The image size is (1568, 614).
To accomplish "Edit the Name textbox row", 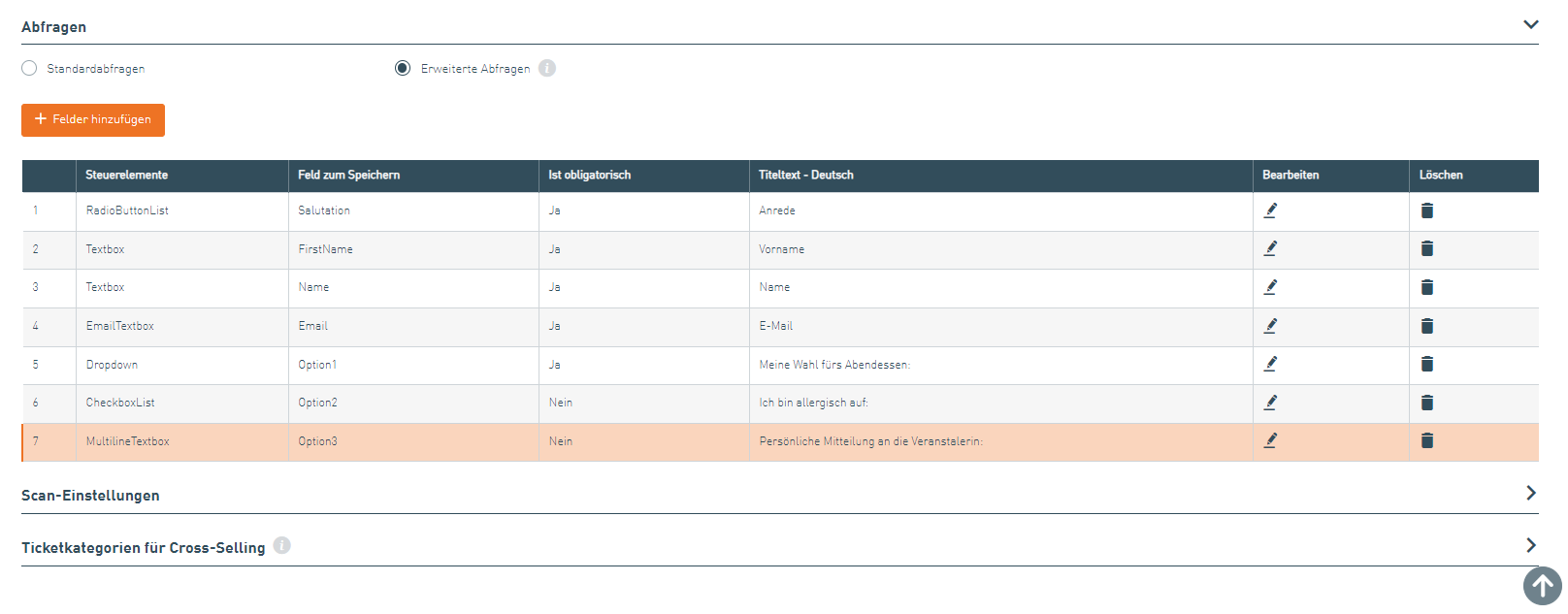I will [1270, 287].
